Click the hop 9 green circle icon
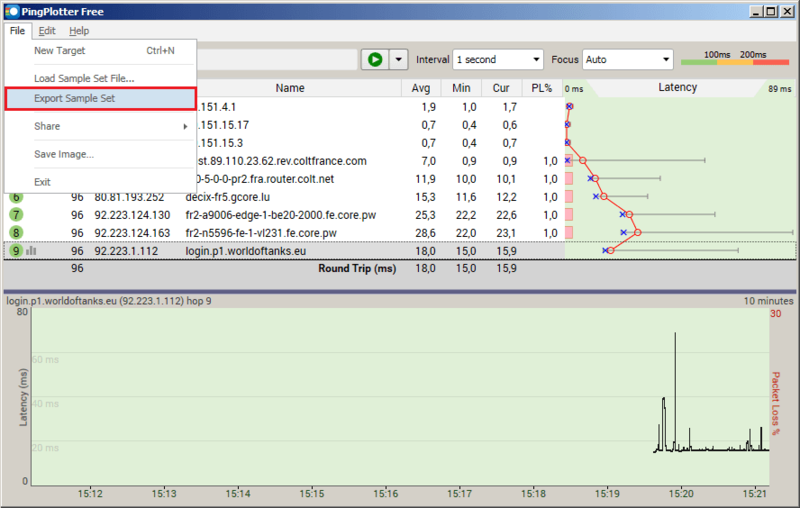Viewport: 800px width, 508px height. point(15,251)
